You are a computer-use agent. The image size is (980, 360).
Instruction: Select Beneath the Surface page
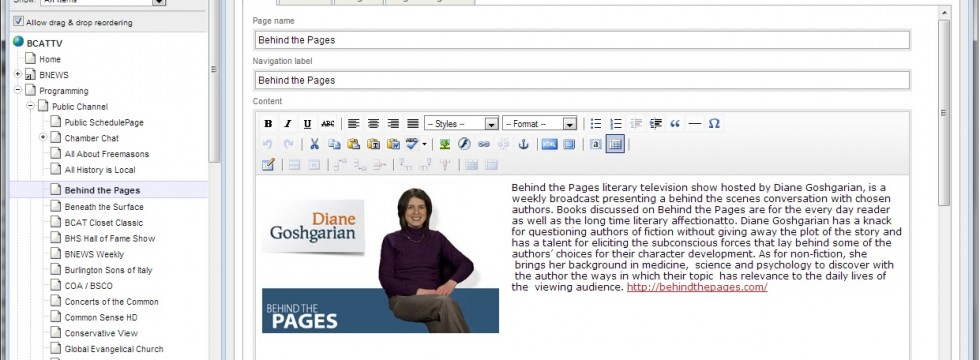point(104,207)
